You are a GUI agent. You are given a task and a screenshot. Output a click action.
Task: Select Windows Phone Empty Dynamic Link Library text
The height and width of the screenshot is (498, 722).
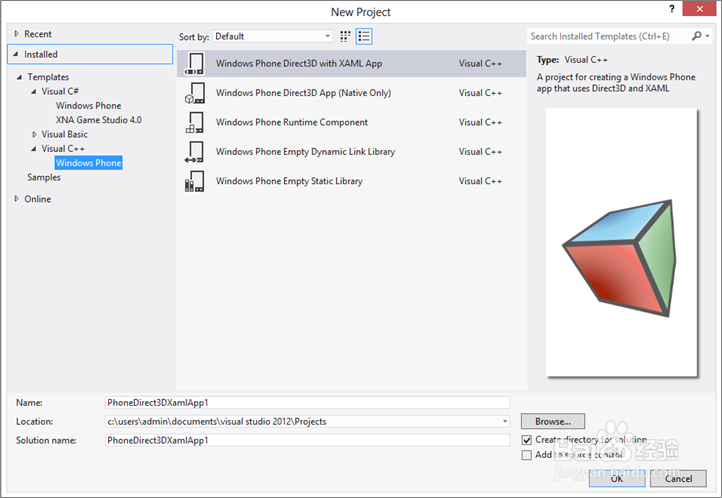click(x=305, y=152)
